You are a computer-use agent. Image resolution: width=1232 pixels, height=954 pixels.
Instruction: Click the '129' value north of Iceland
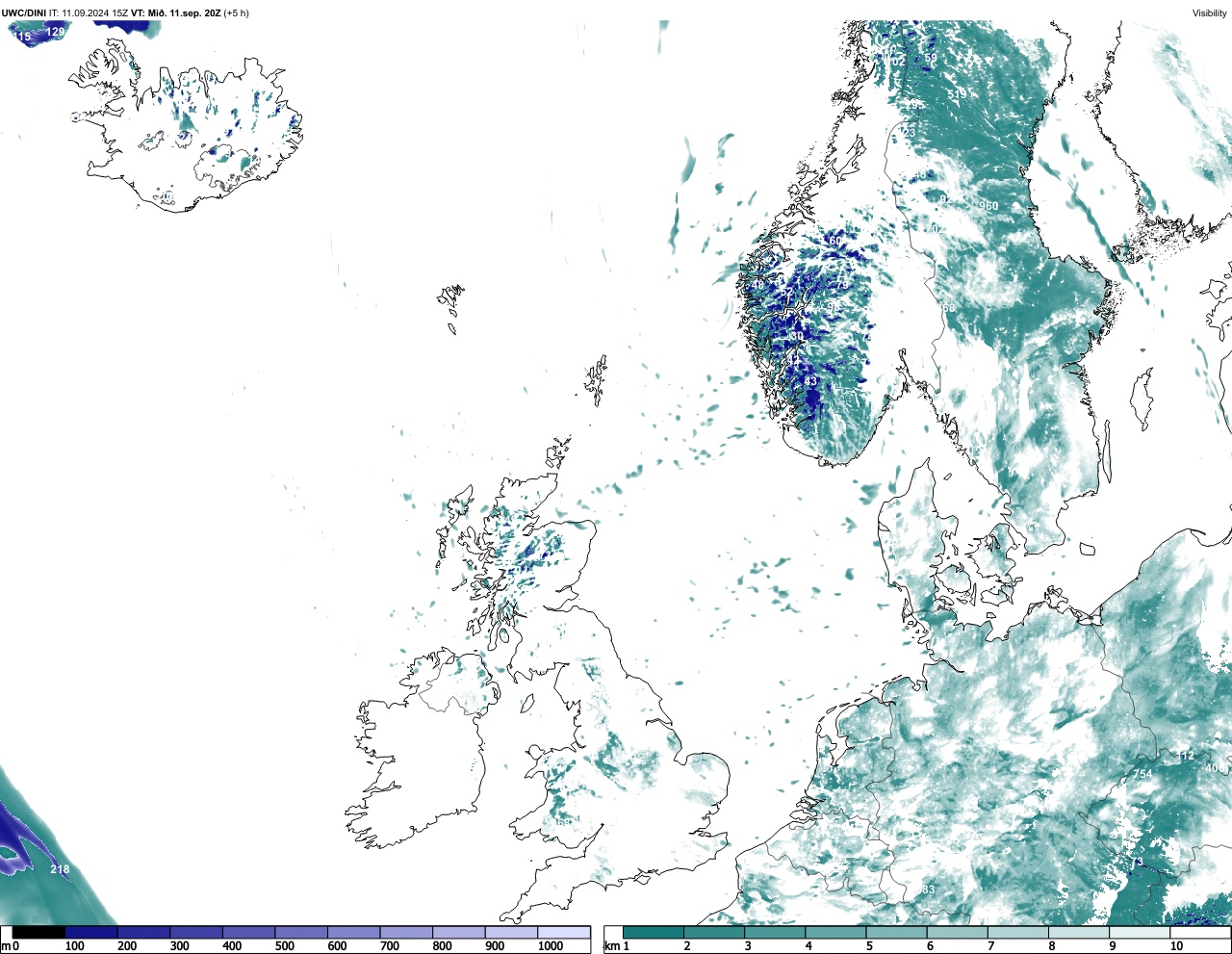coord(56,32)
